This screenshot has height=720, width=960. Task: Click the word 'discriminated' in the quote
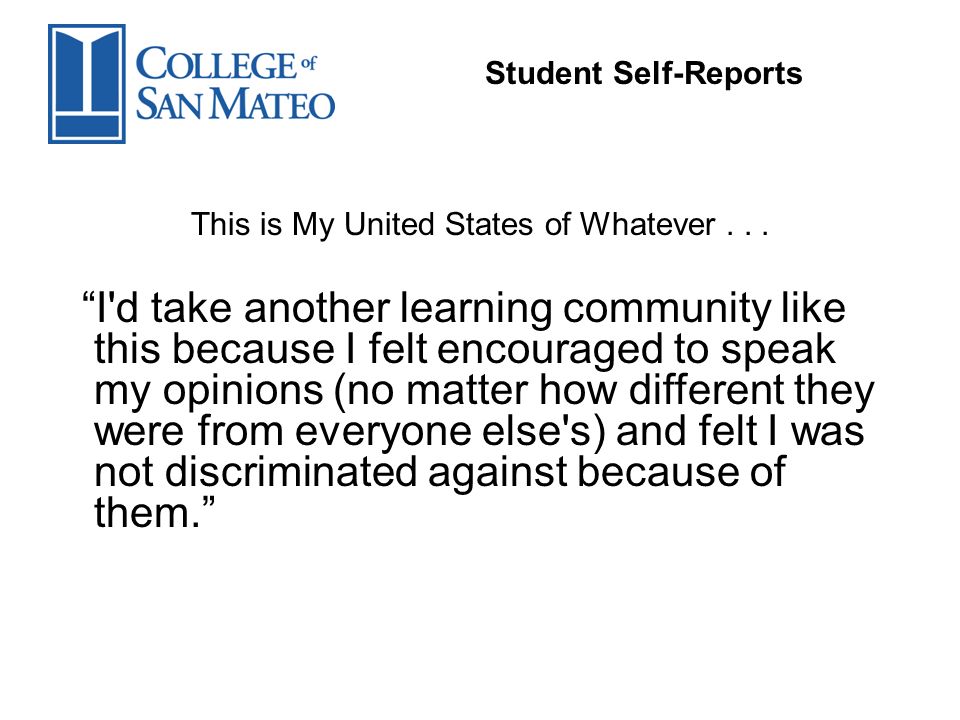pos(291,472)
